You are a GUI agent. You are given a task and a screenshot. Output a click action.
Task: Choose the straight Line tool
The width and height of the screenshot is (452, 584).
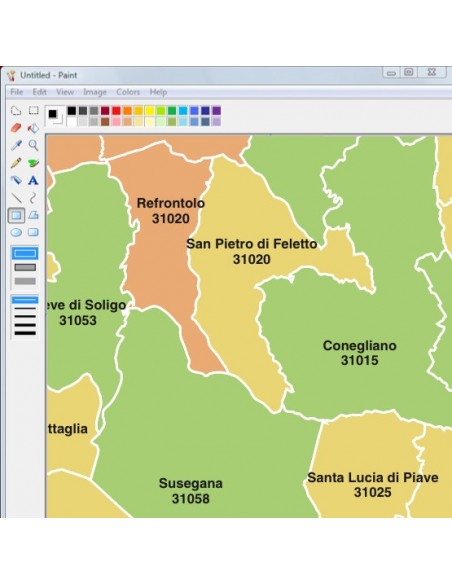coord(16,198)
